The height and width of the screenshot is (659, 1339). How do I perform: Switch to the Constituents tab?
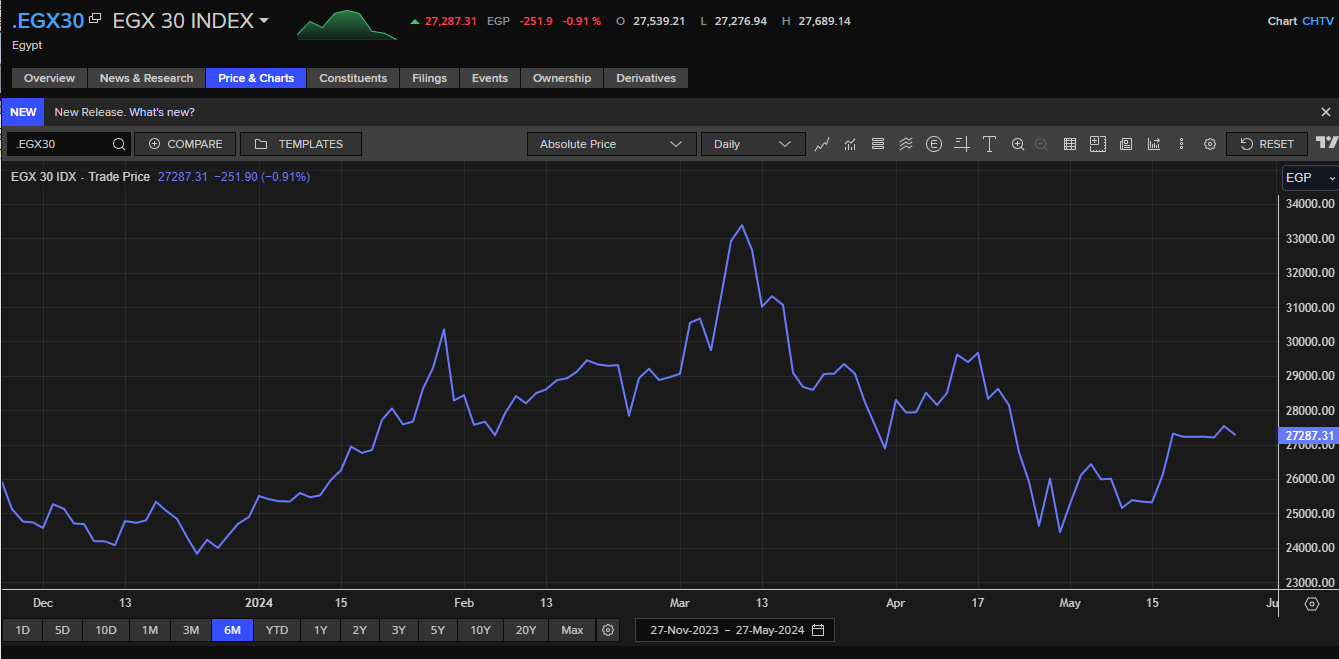[353, 78]
